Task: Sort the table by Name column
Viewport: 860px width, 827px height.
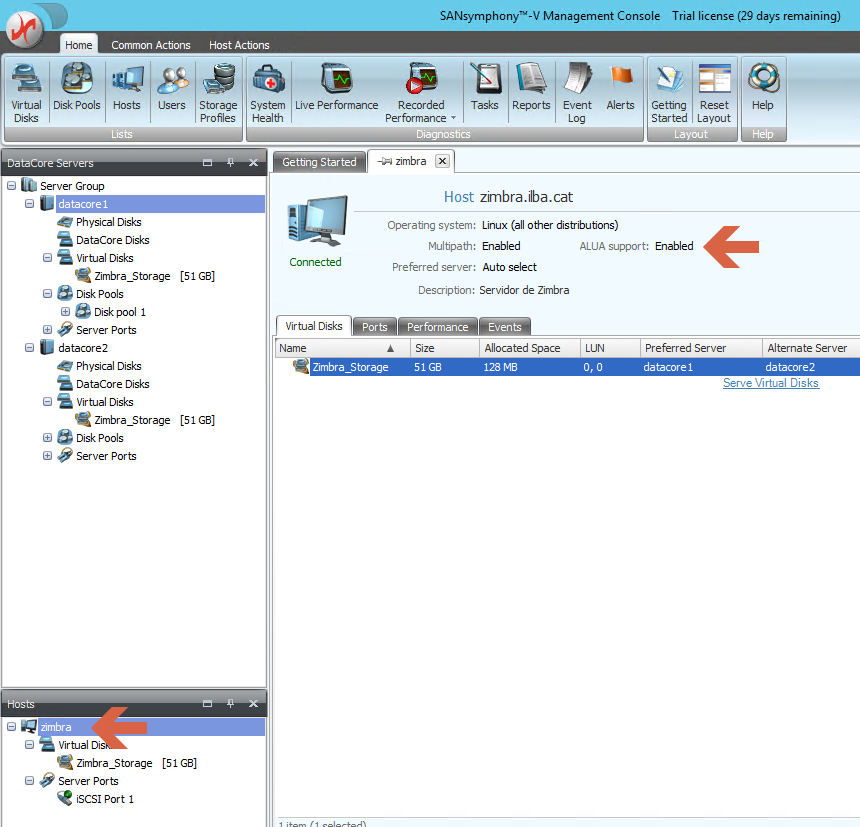Action: click(343, 348)
